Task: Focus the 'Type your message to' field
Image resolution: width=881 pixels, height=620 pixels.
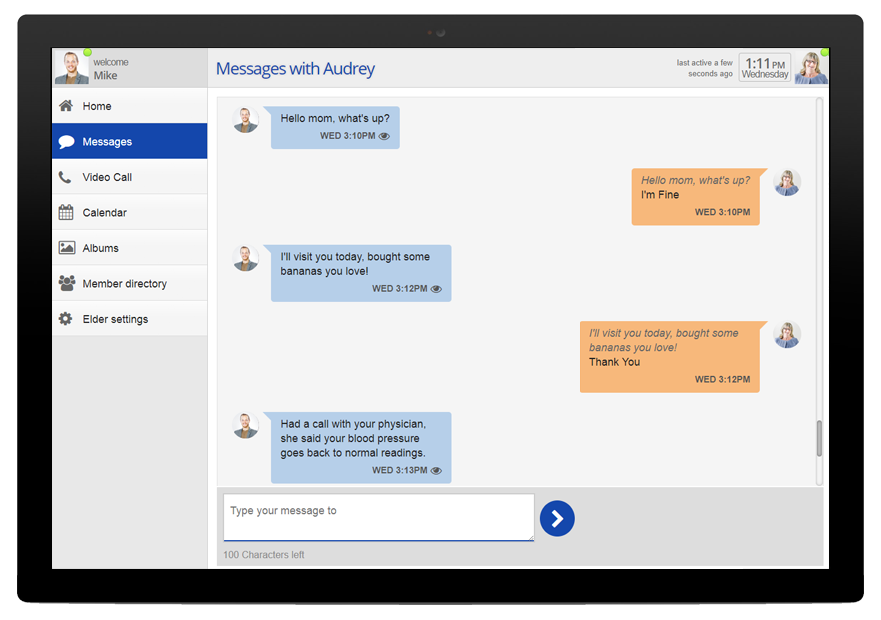Action: [x=379, y=517]
